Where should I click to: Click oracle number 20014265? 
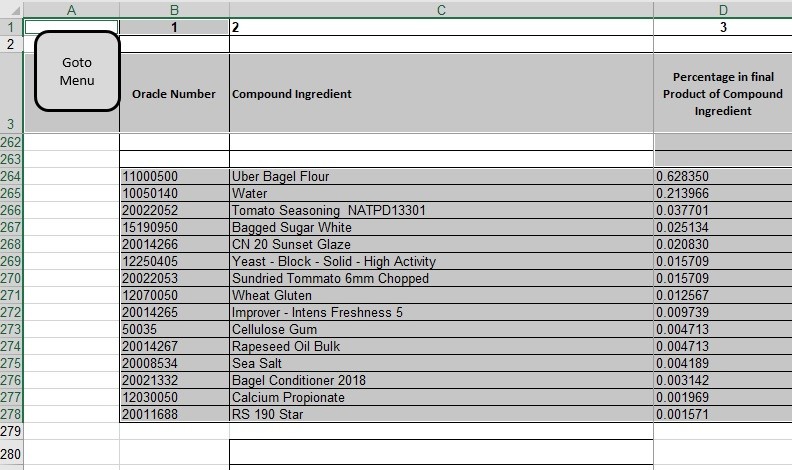(x=174, y=312)
